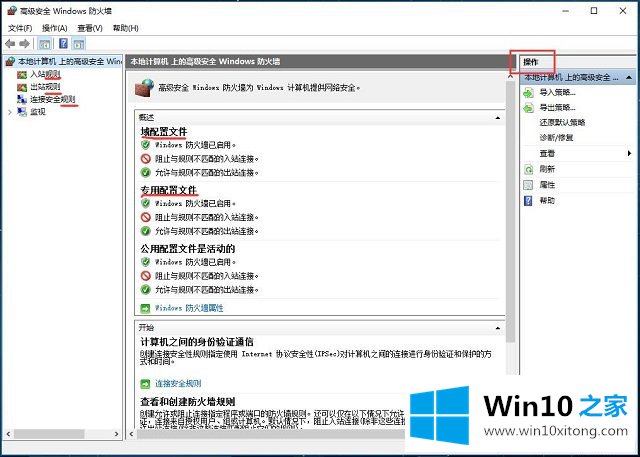Open the 查看 submenu arrow in actions
Image resolution: width=640 pixels, height=457 pixels.
[x=629, y=153]
